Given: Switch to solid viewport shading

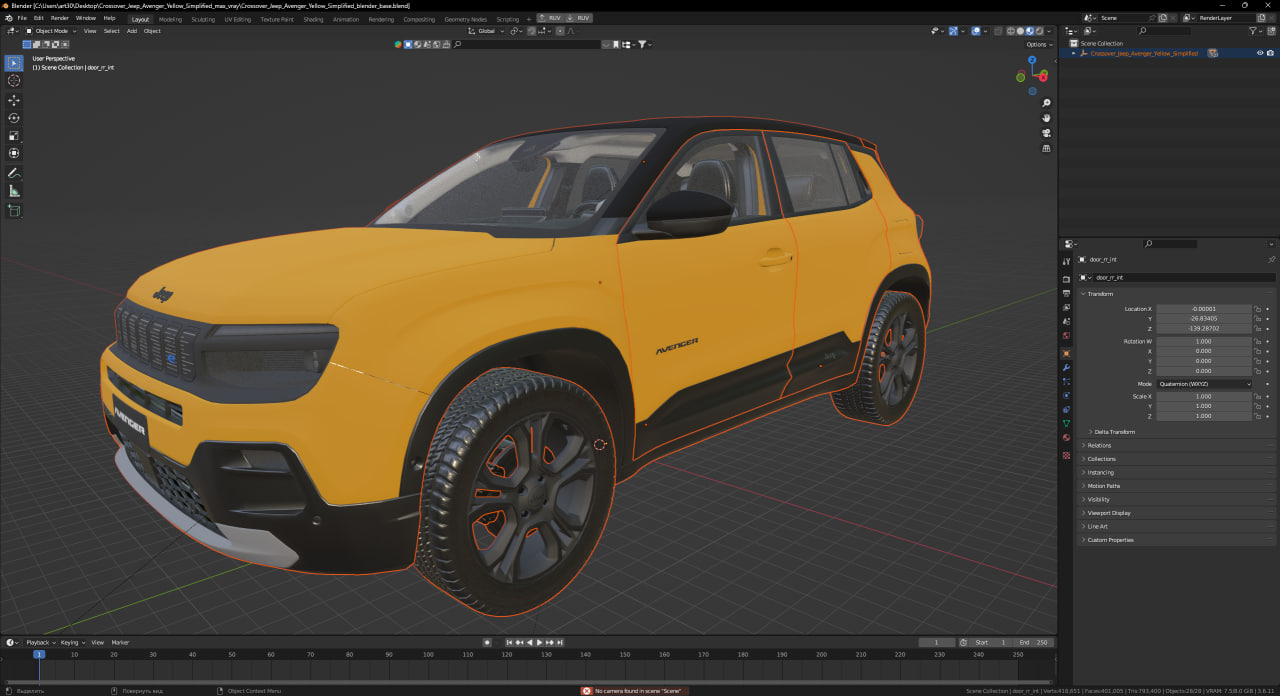Looking at the screenshot, I should [1020, 31].
